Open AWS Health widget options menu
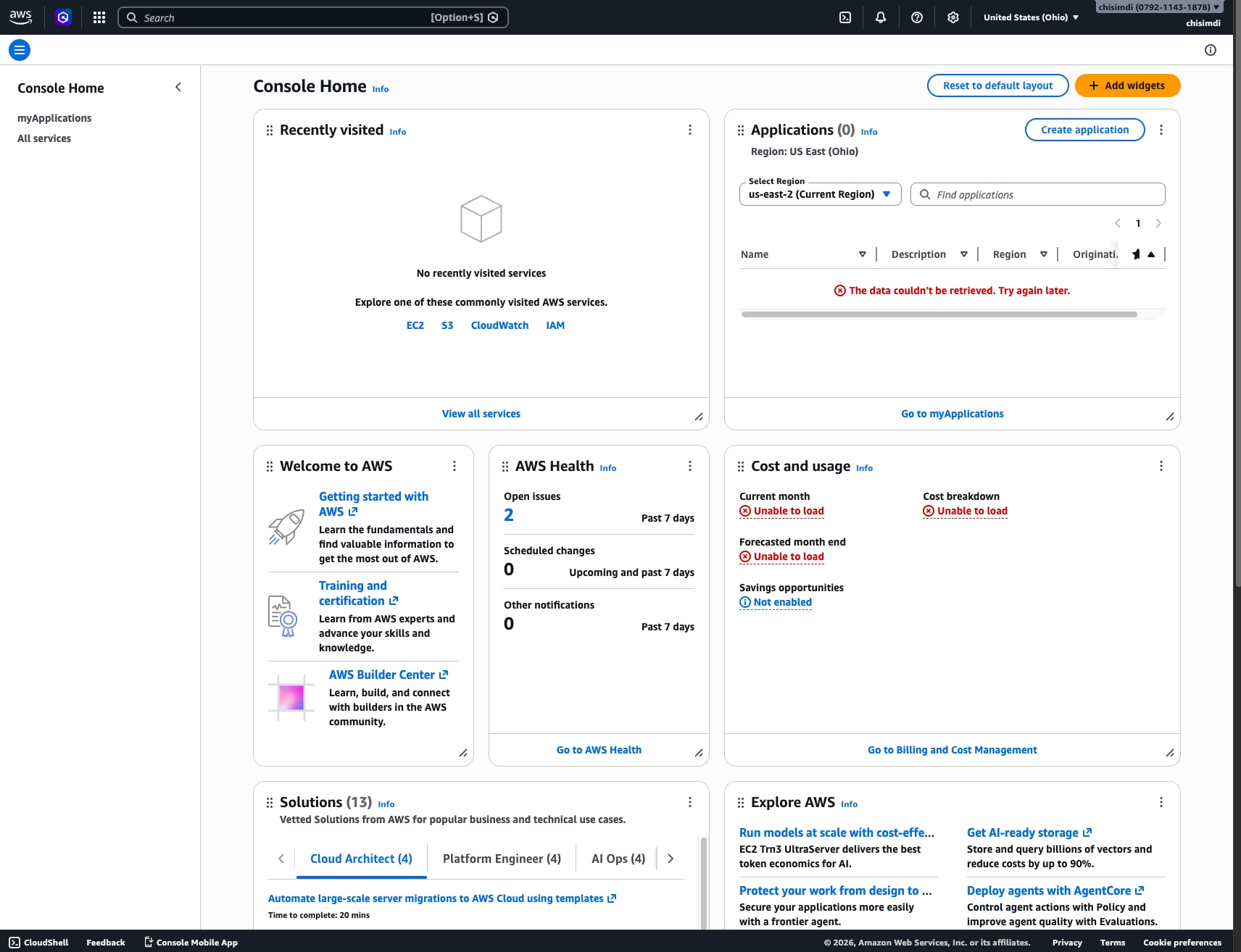 (690, 466)
